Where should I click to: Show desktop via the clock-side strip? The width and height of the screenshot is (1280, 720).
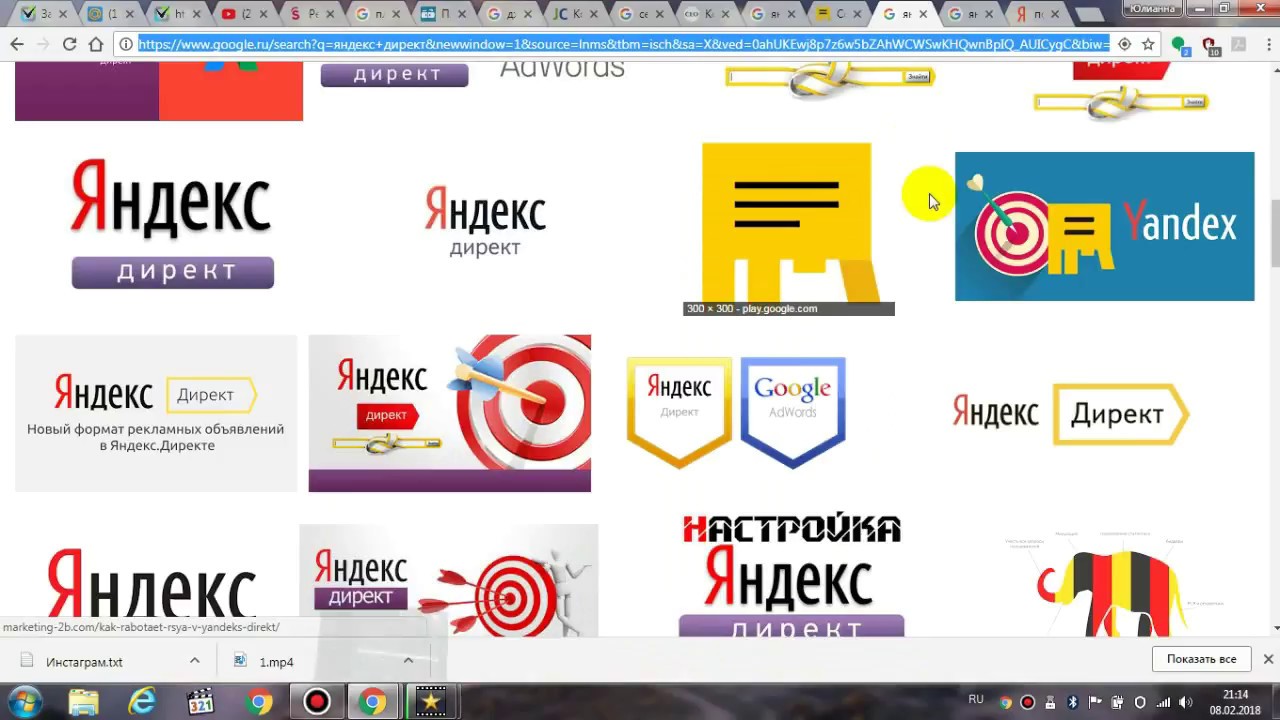[1275, 702]
